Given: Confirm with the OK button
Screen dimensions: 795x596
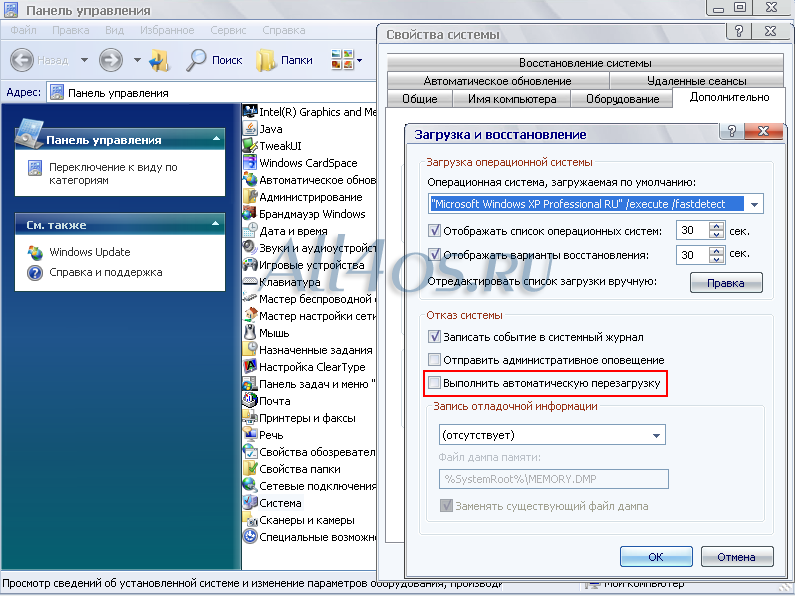Looking at the screenshot, I should tap(656, 556).
